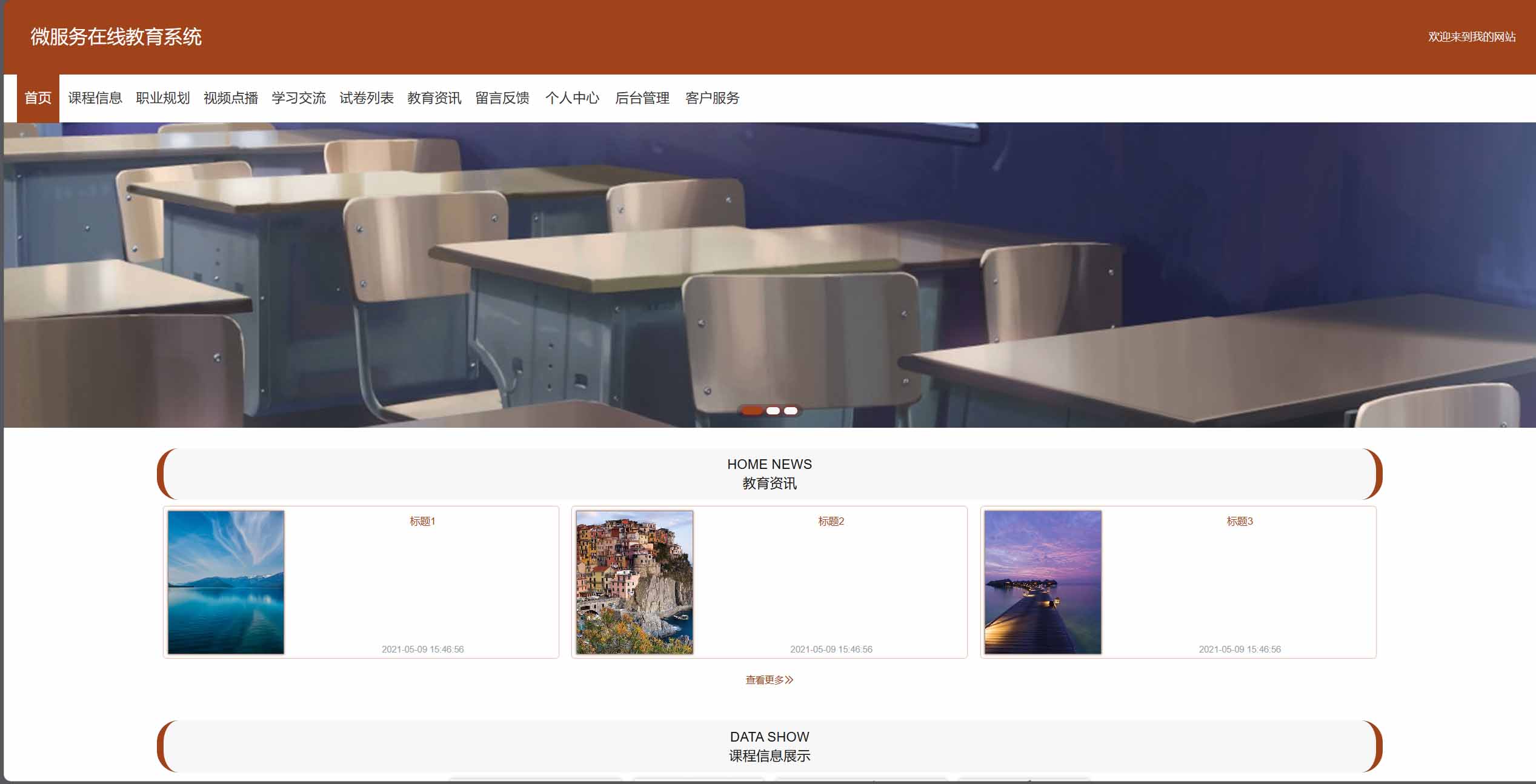Open 职业规划 in navigation bar
This screenshot has height=784, width=1536.
click(163, 98)
